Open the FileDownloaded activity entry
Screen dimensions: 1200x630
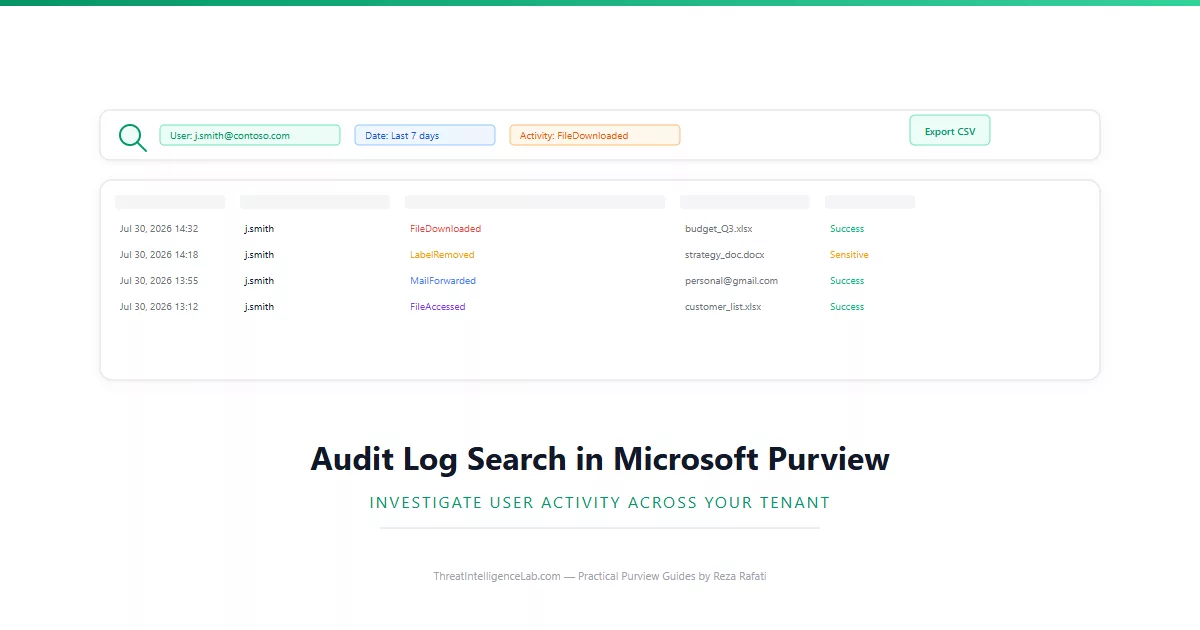point(445,229)
